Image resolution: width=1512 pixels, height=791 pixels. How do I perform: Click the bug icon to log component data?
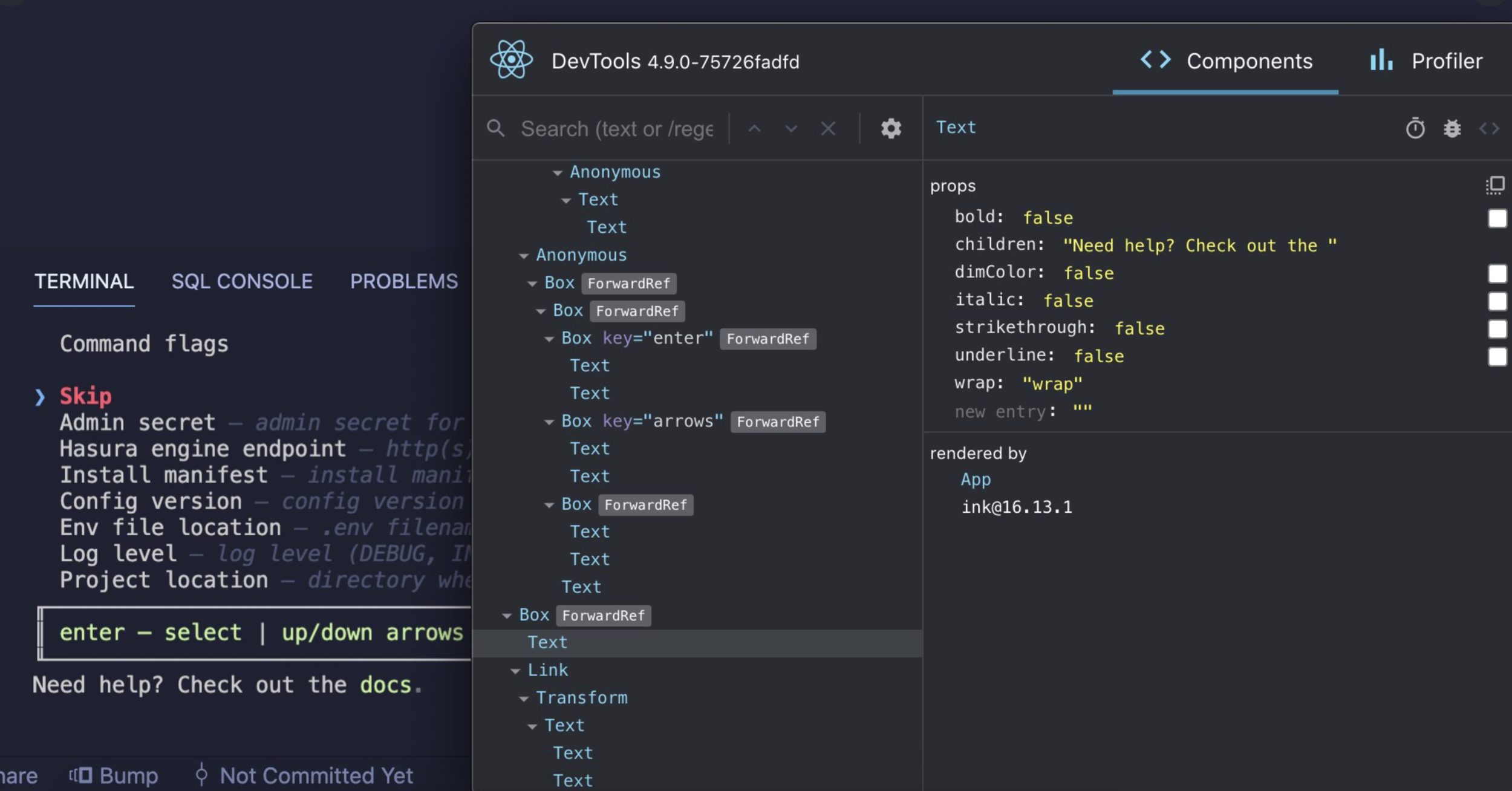(1452, 128)
